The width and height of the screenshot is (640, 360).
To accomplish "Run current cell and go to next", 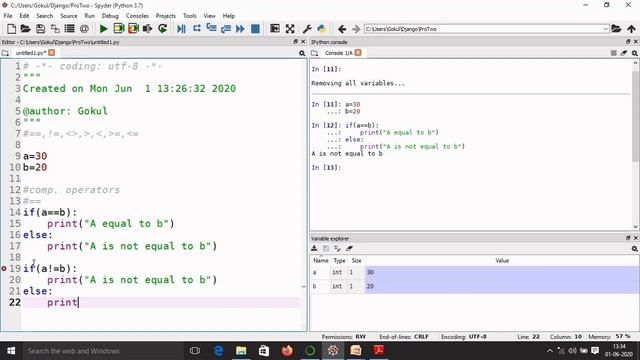I will [x=133, y=29].
